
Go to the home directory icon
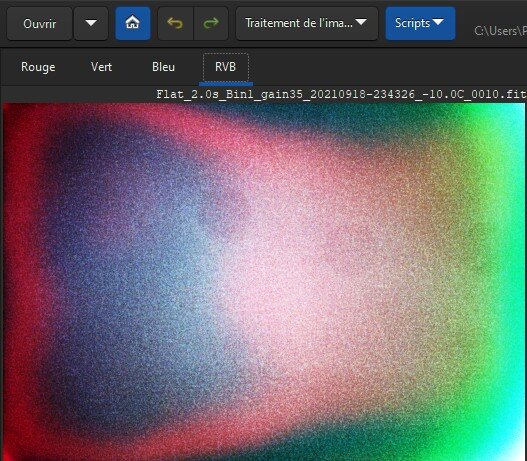click(133, 24)
